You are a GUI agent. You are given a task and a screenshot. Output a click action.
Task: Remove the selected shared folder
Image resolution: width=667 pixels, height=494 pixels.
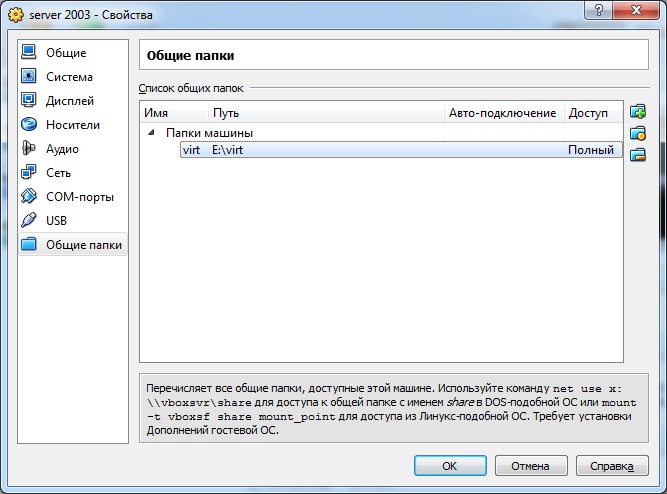tap(638, 154)
